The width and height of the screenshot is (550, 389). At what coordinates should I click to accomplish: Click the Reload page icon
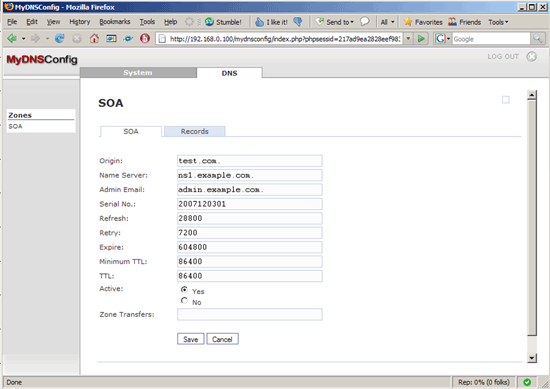tap(60, 39)
